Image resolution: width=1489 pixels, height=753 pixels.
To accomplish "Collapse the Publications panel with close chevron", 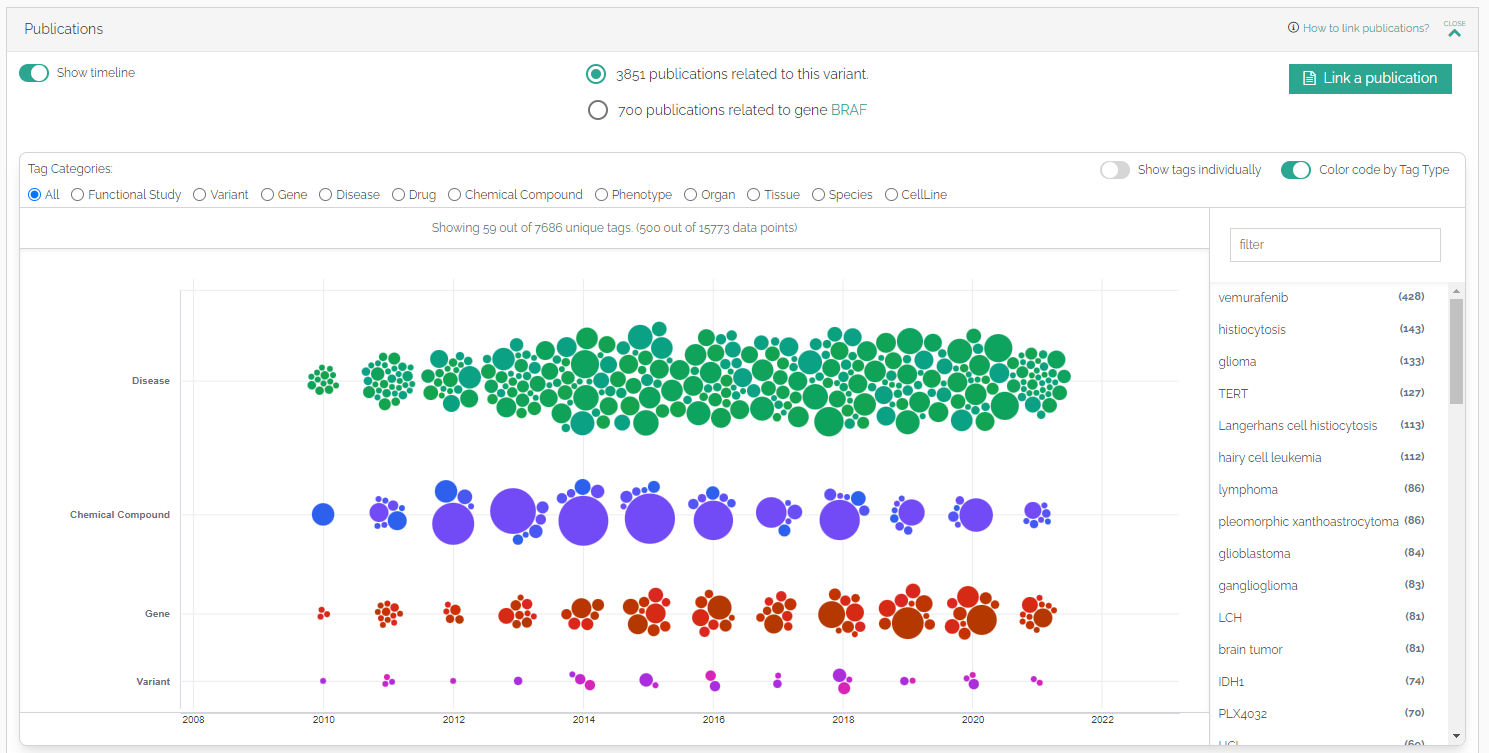I will pyautogui.click(x=1454, y=30).
